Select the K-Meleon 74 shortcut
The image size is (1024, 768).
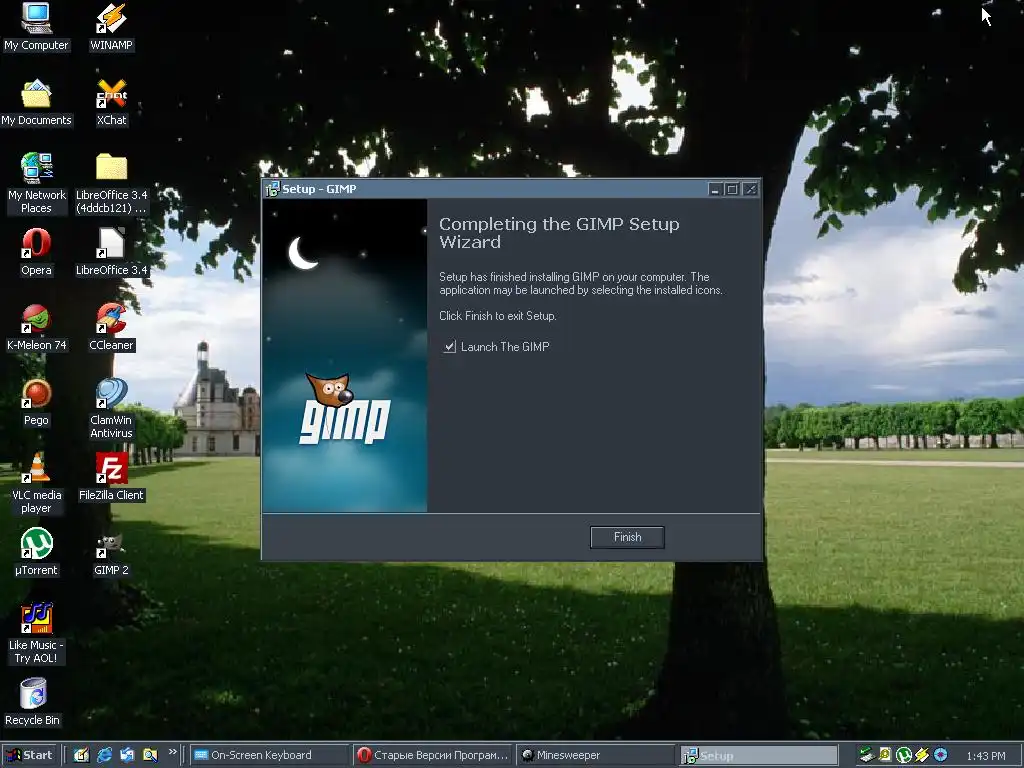coord(36,327)
